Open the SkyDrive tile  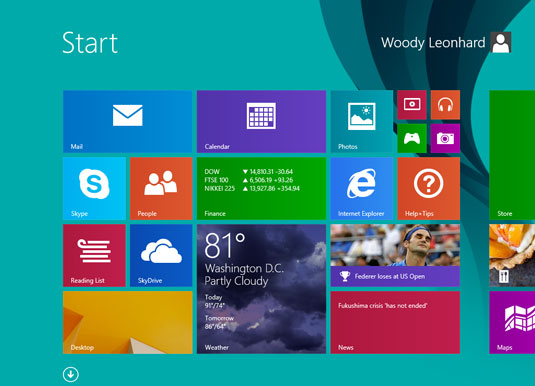pos(161,255)
